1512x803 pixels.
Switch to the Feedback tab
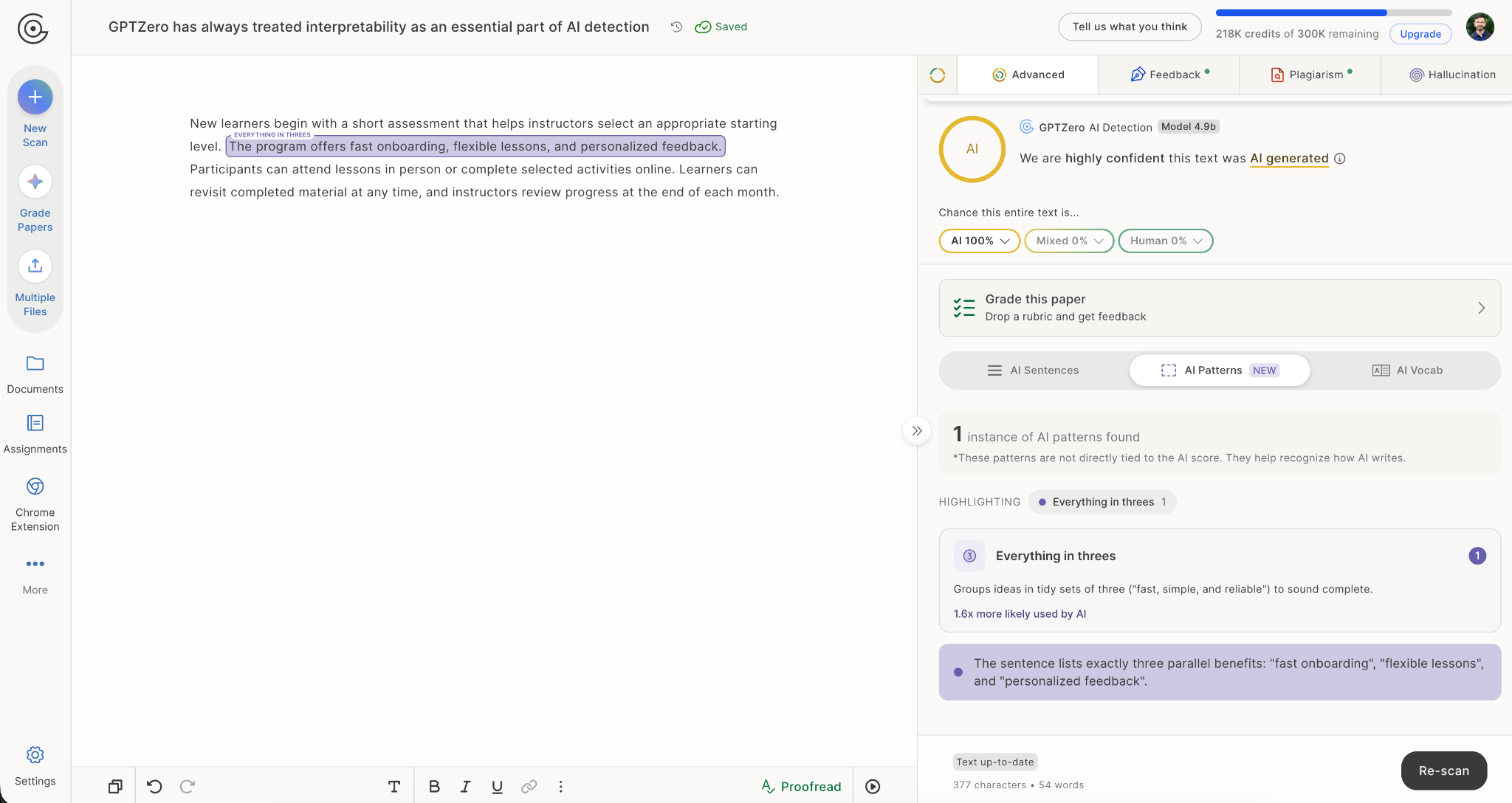(x=1169, y=75)
